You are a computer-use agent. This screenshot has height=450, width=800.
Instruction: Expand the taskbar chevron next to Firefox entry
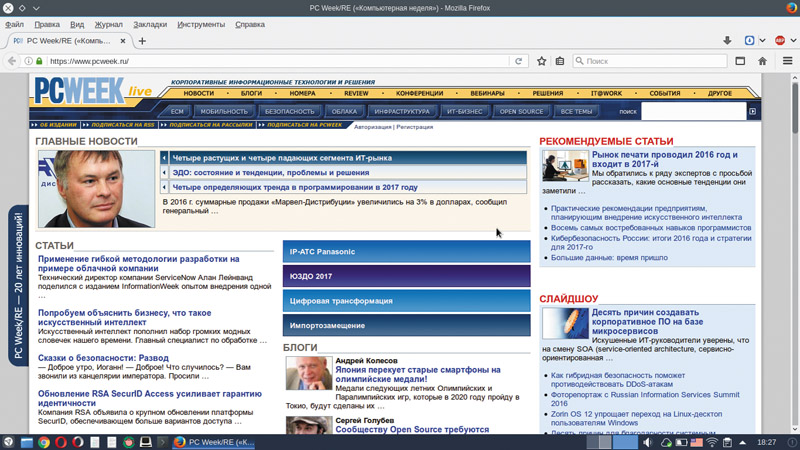click(163, 442)
